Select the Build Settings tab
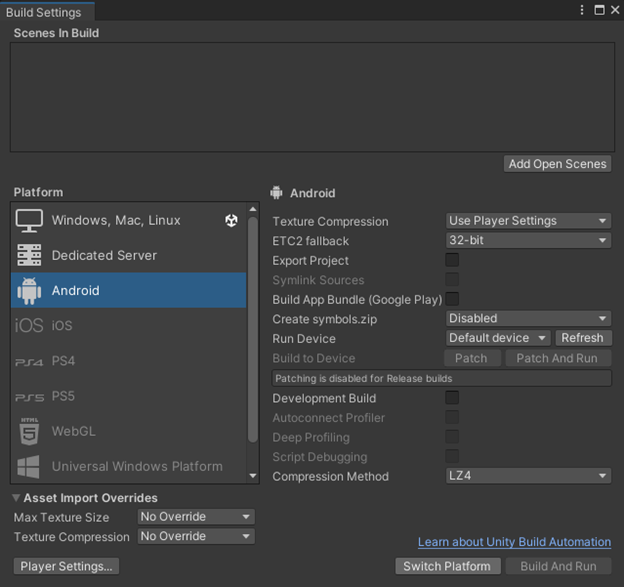624x587 pixels. point(44,12)
